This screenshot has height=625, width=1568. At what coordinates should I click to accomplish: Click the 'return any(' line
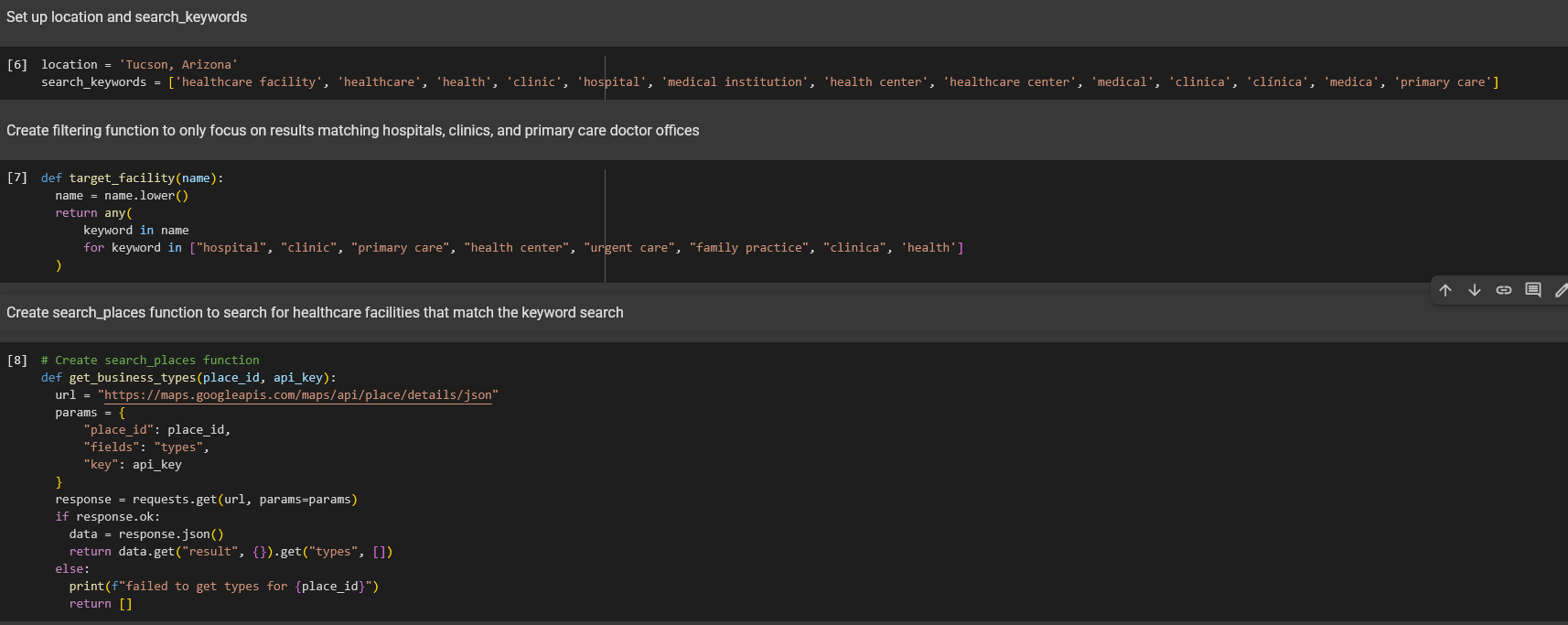coord(93,213)
